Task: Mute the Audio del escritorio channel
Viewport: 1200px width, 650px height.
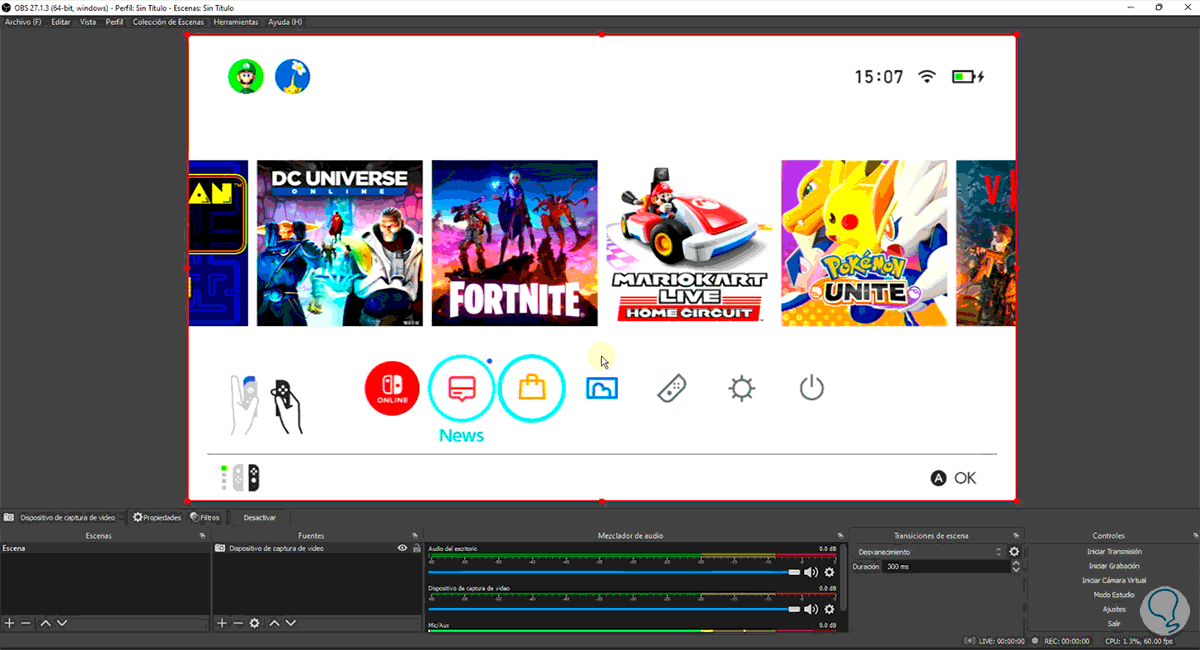Action: 811,573
